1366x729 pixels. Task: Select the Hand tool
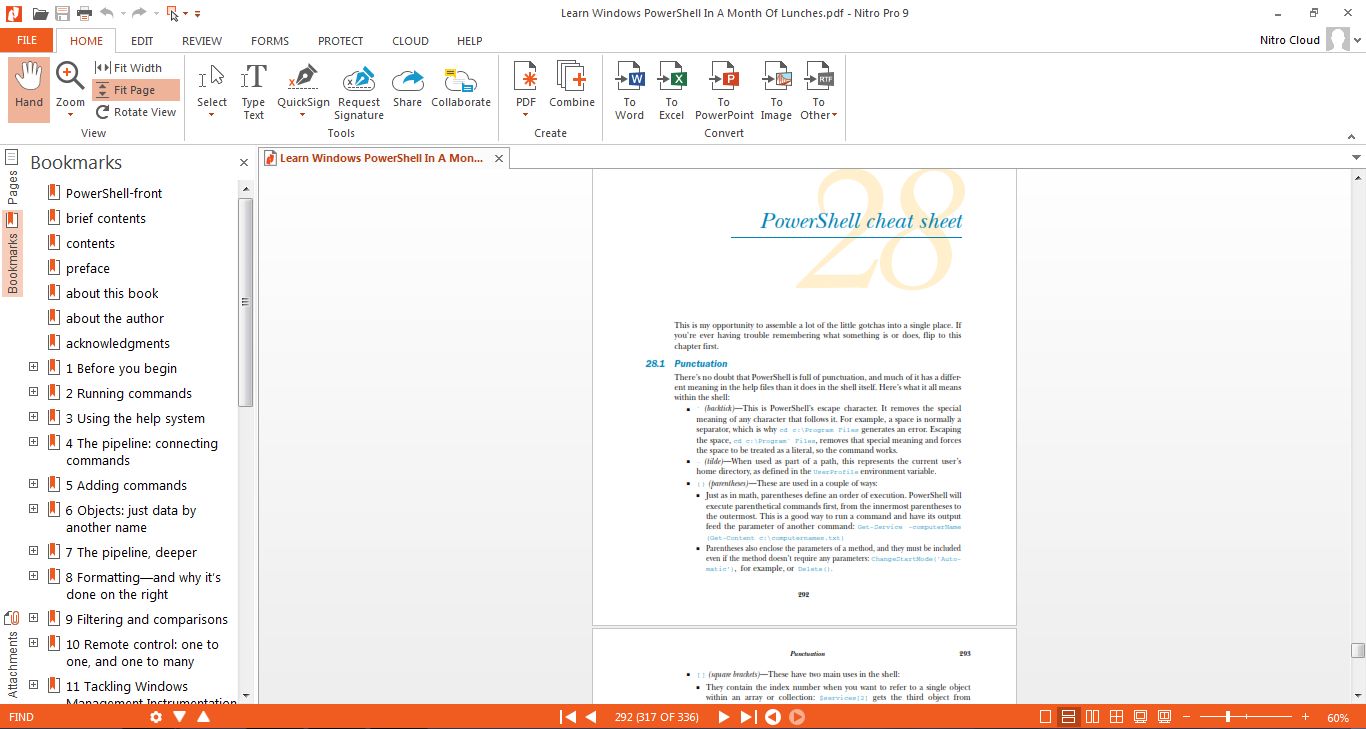29,89
